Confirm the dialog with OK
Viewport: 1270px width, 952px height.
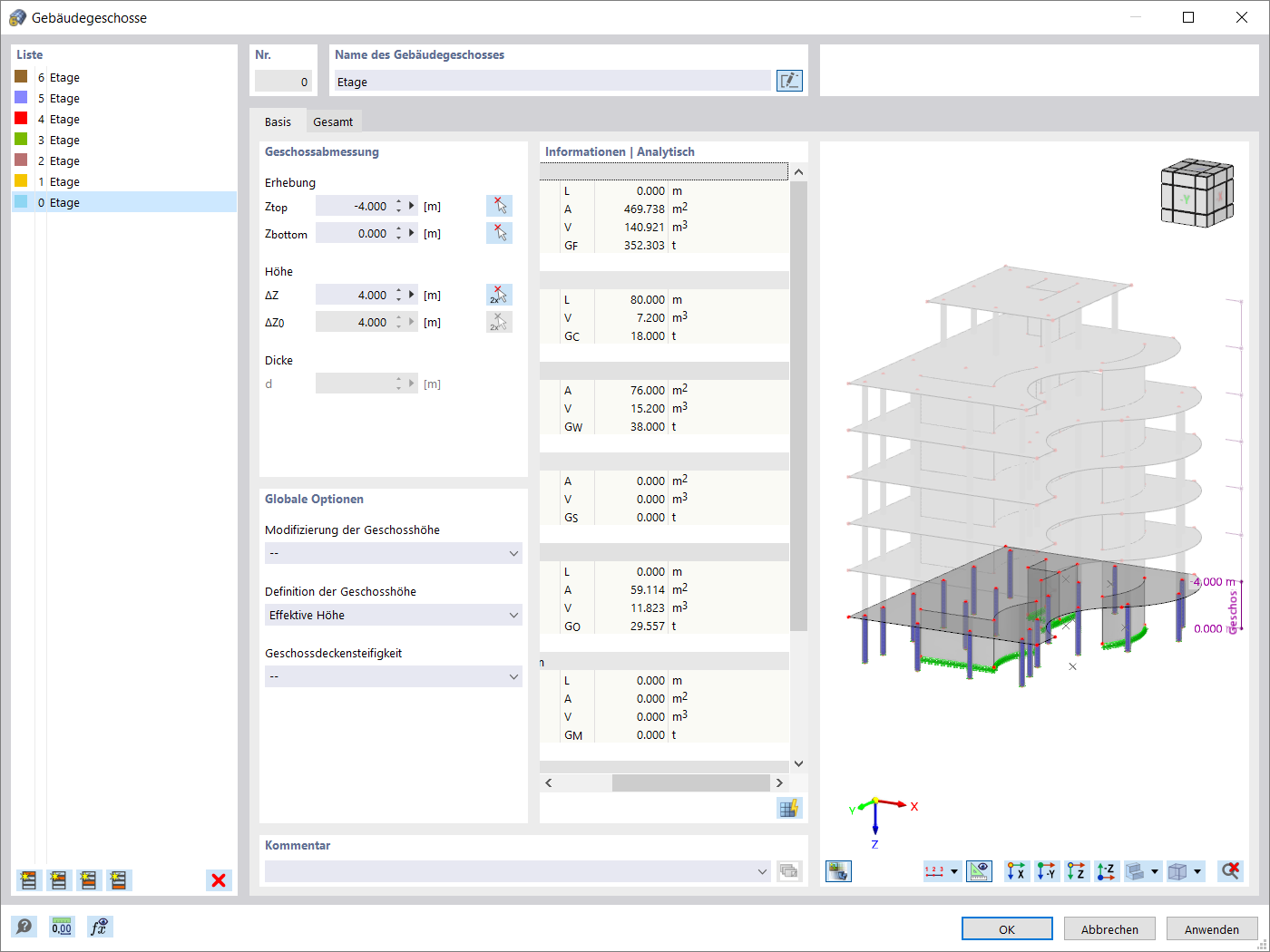pos(1007,929)
